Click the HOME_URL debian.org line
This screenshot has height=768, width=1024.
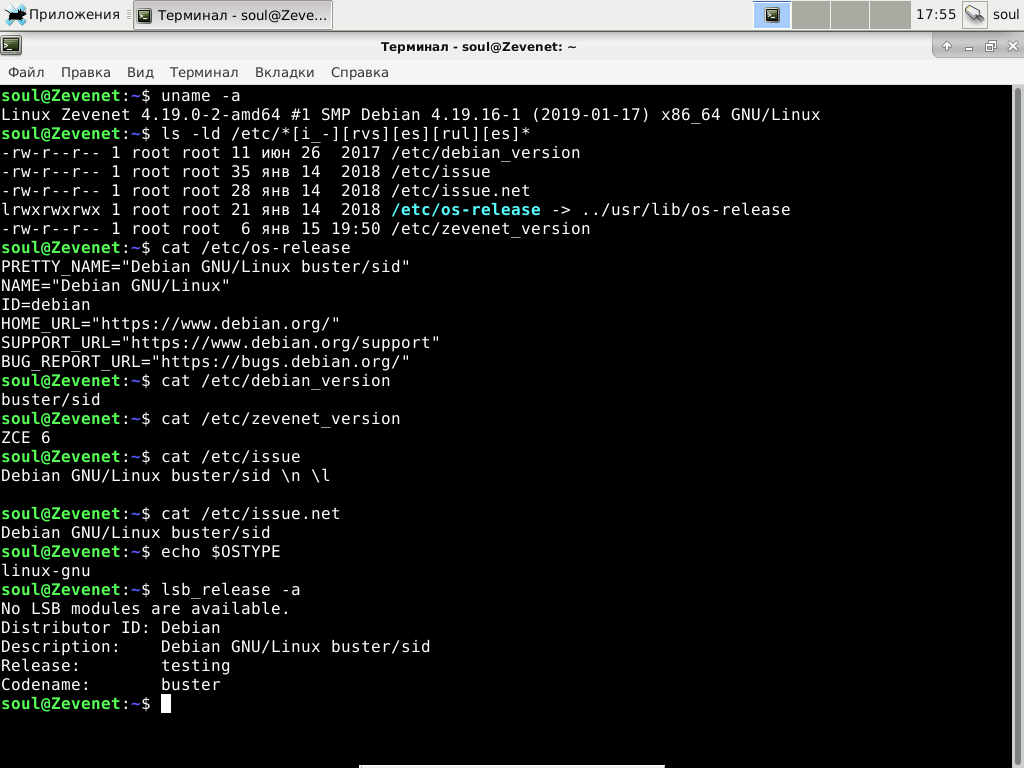tap(170, 324)
